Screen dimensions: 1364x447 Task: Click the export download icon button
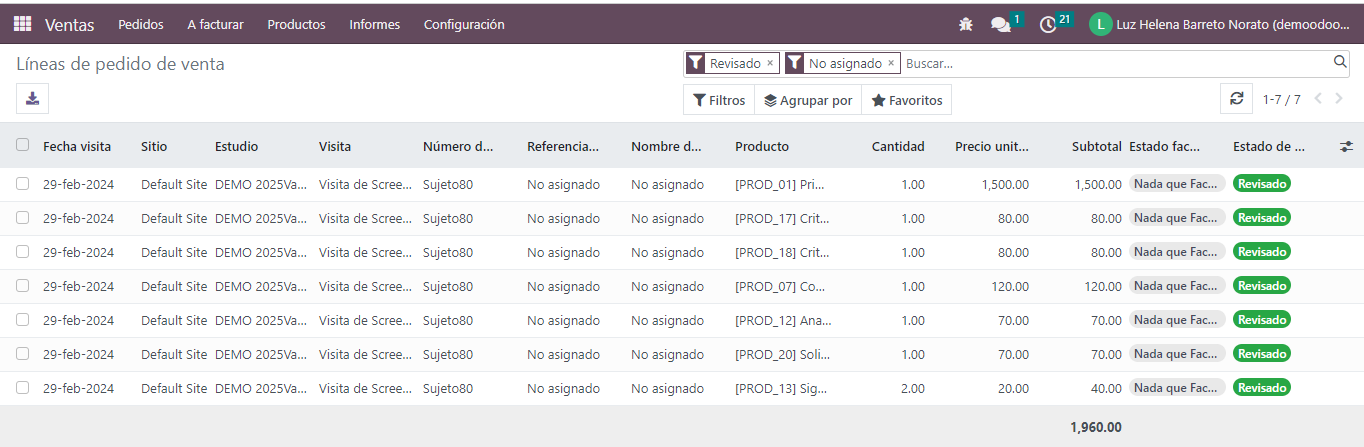click(x=33, y=98)
